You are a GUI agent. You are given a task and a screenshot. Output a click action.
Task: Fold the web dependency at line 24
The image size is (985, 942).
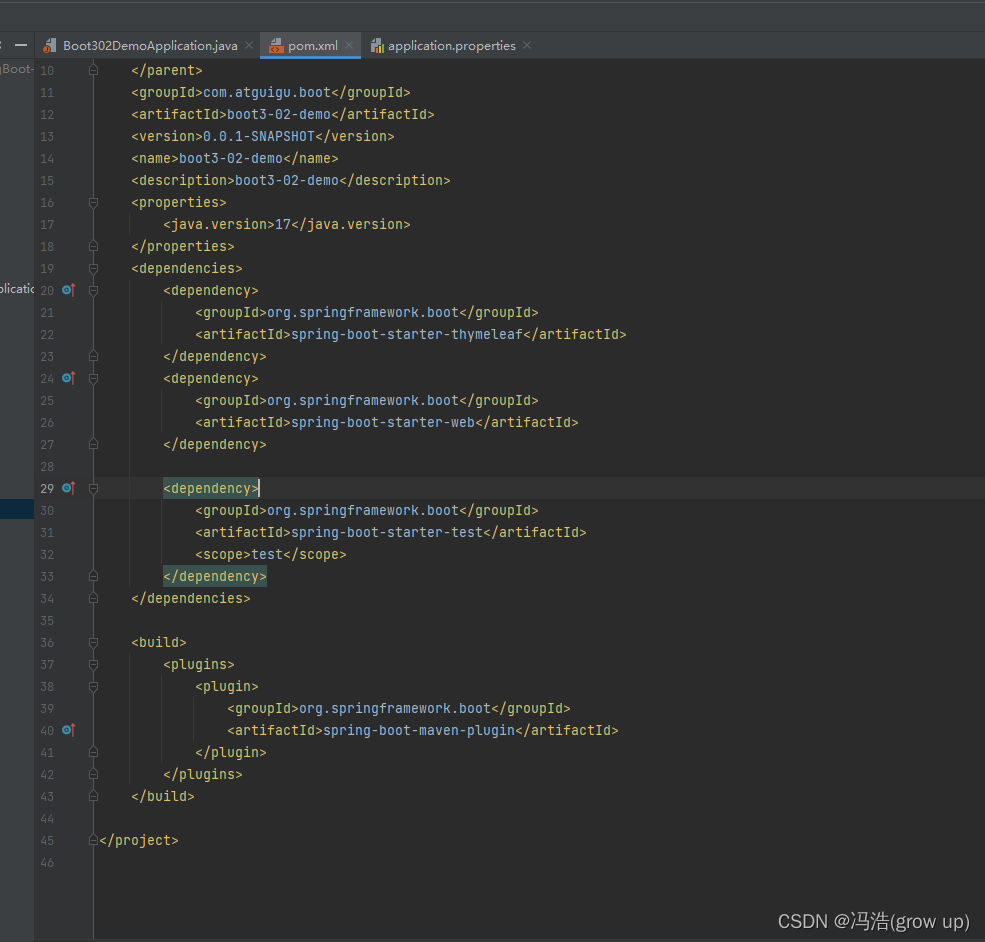pos(93,378)
